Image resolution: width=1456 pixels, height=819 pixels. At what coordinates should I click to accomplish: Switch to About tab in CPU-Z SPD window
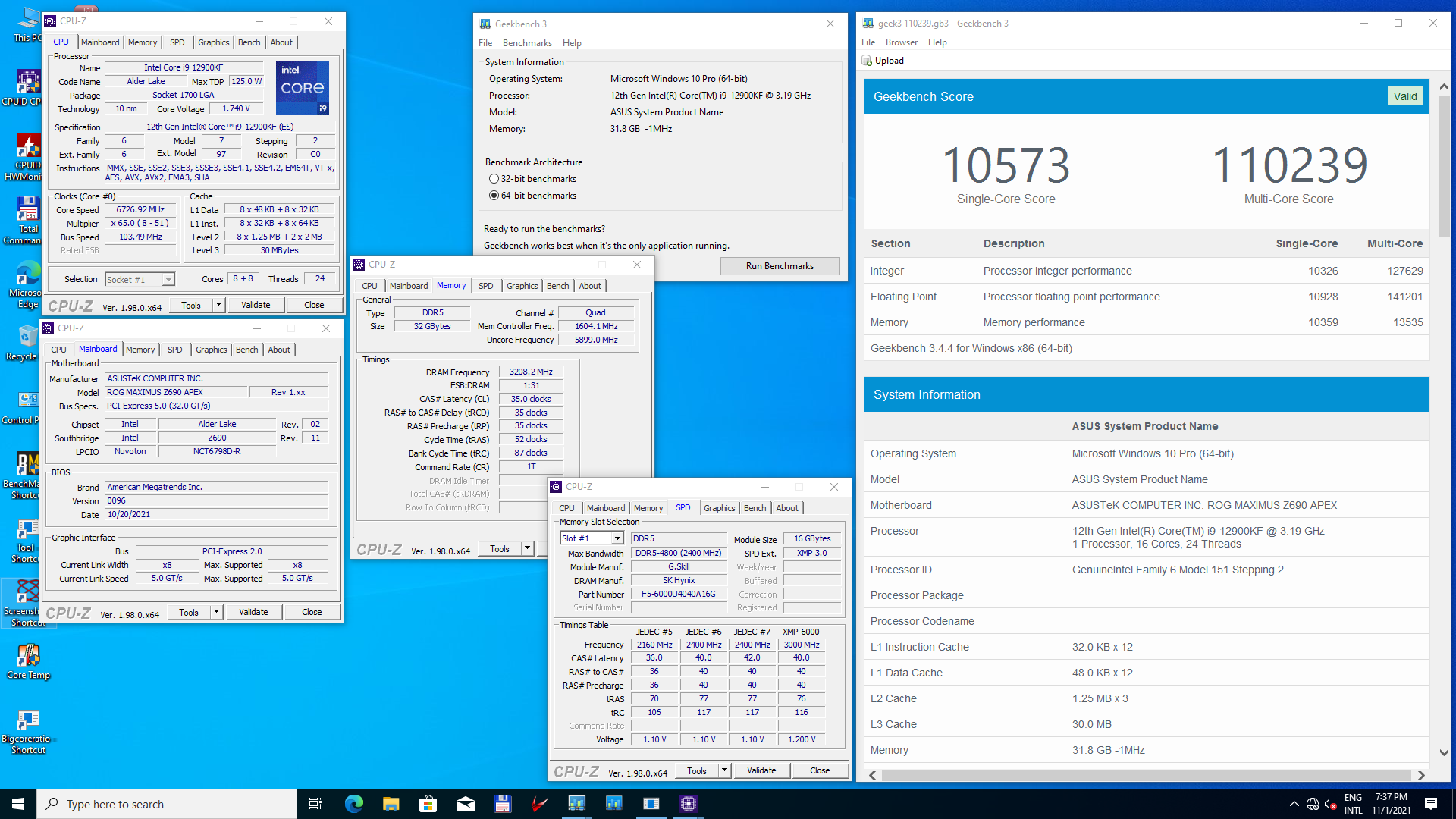[x=787, y=508]
